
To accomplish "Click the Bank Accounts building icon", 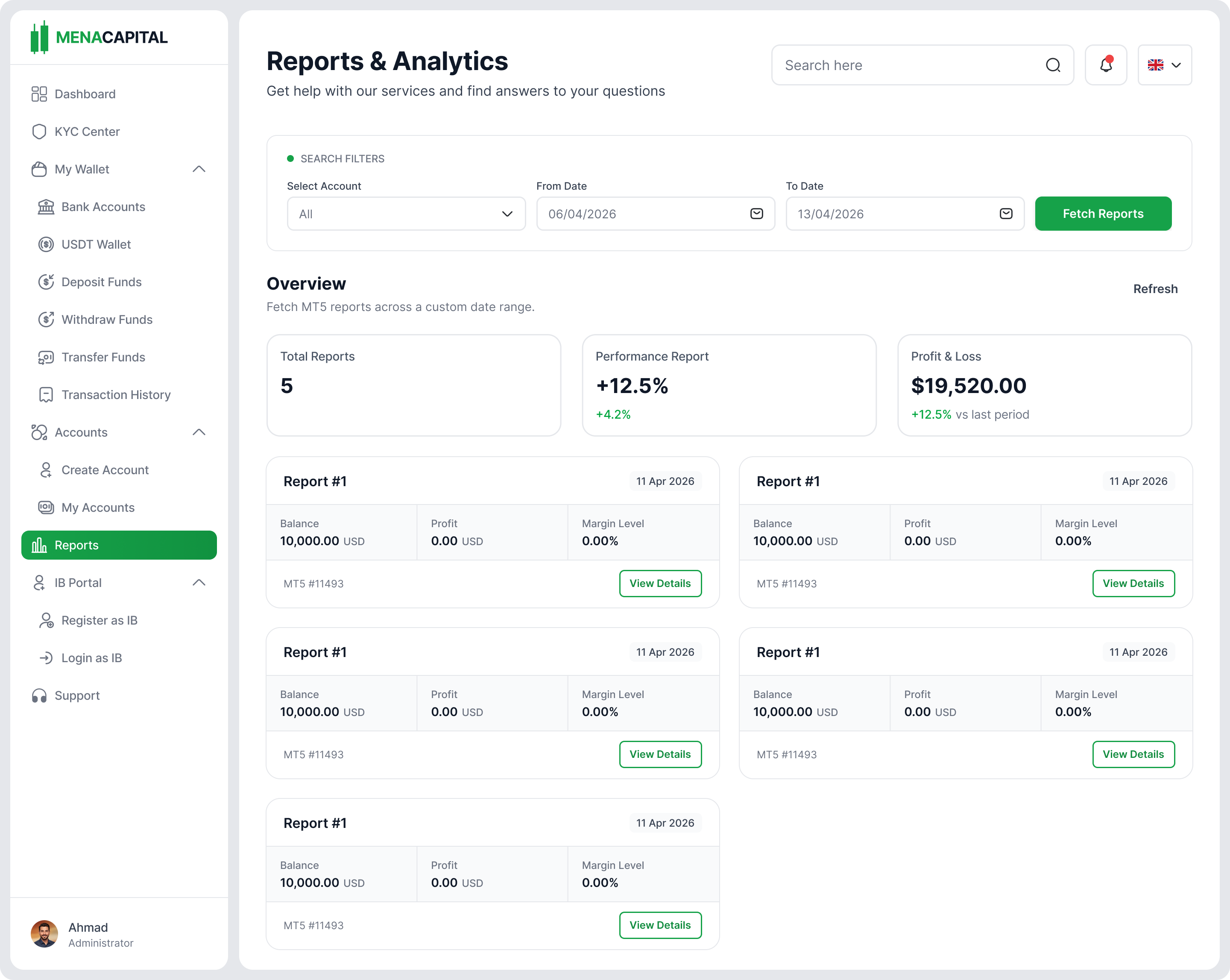I will click(46, 207).
